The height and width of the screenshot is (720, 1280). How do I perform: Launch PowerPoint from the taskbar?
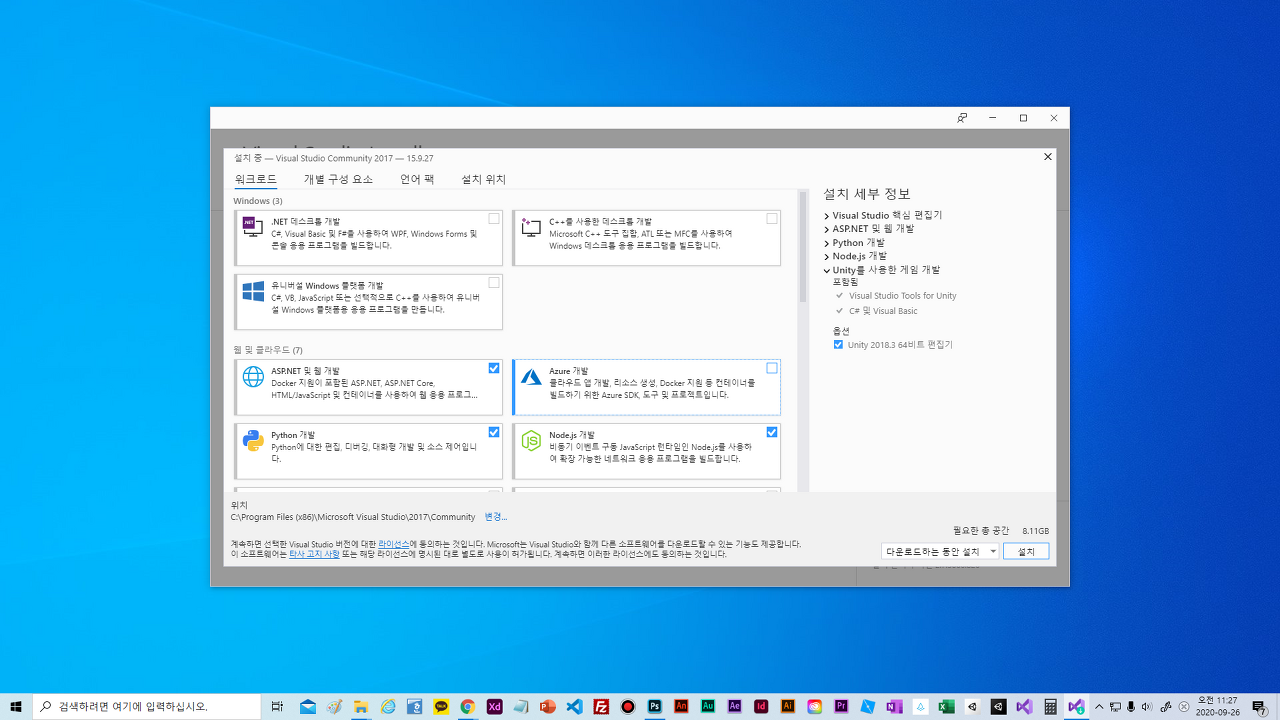(x=547, y=706)
